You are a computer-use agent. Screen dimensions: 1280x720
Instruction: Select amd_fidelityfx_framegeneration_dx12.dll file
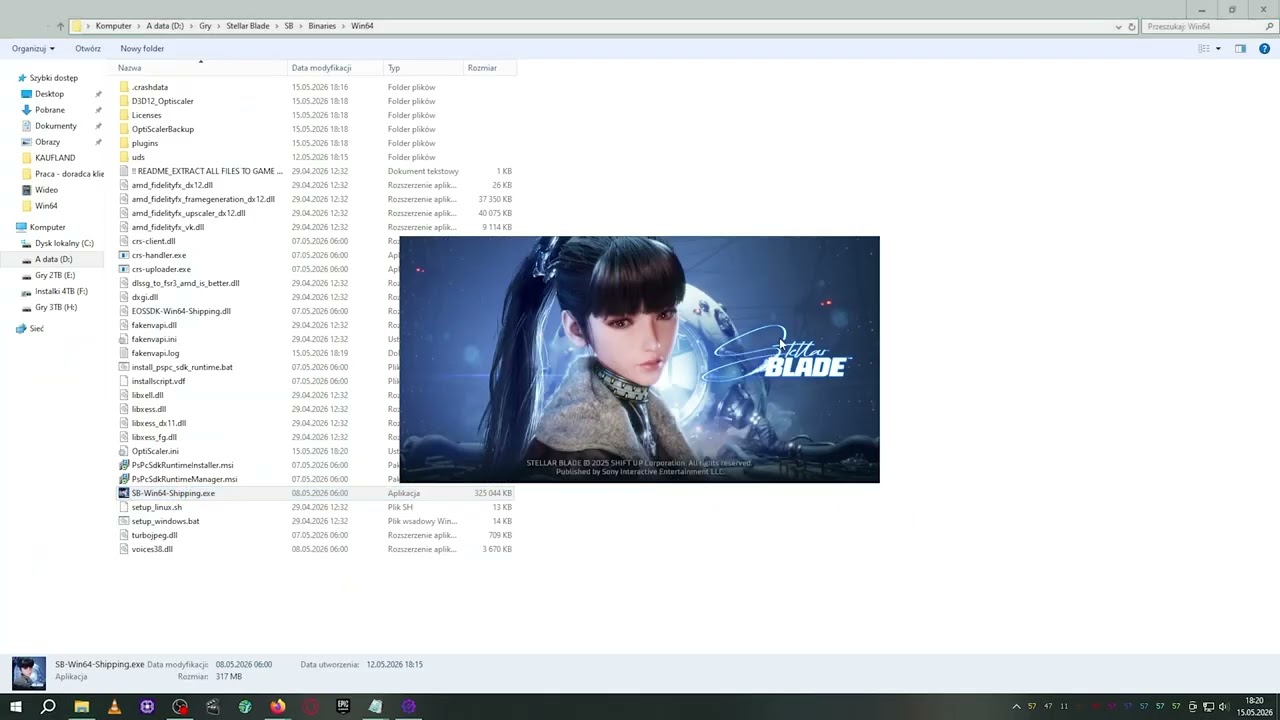coord(203,199)
